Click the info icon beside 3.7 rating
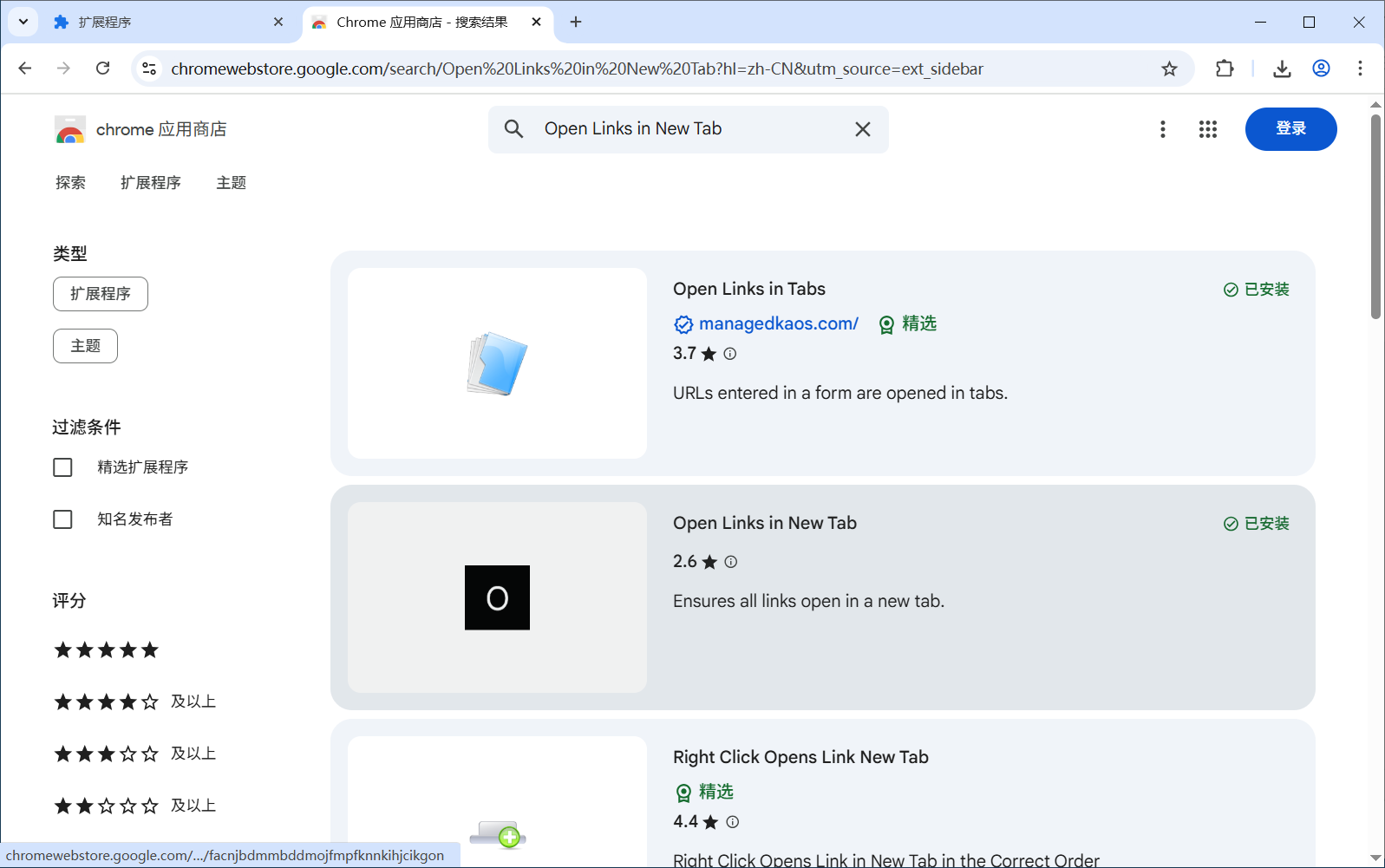Viewport: 1385px width, 868px height. tap(730, 354)
